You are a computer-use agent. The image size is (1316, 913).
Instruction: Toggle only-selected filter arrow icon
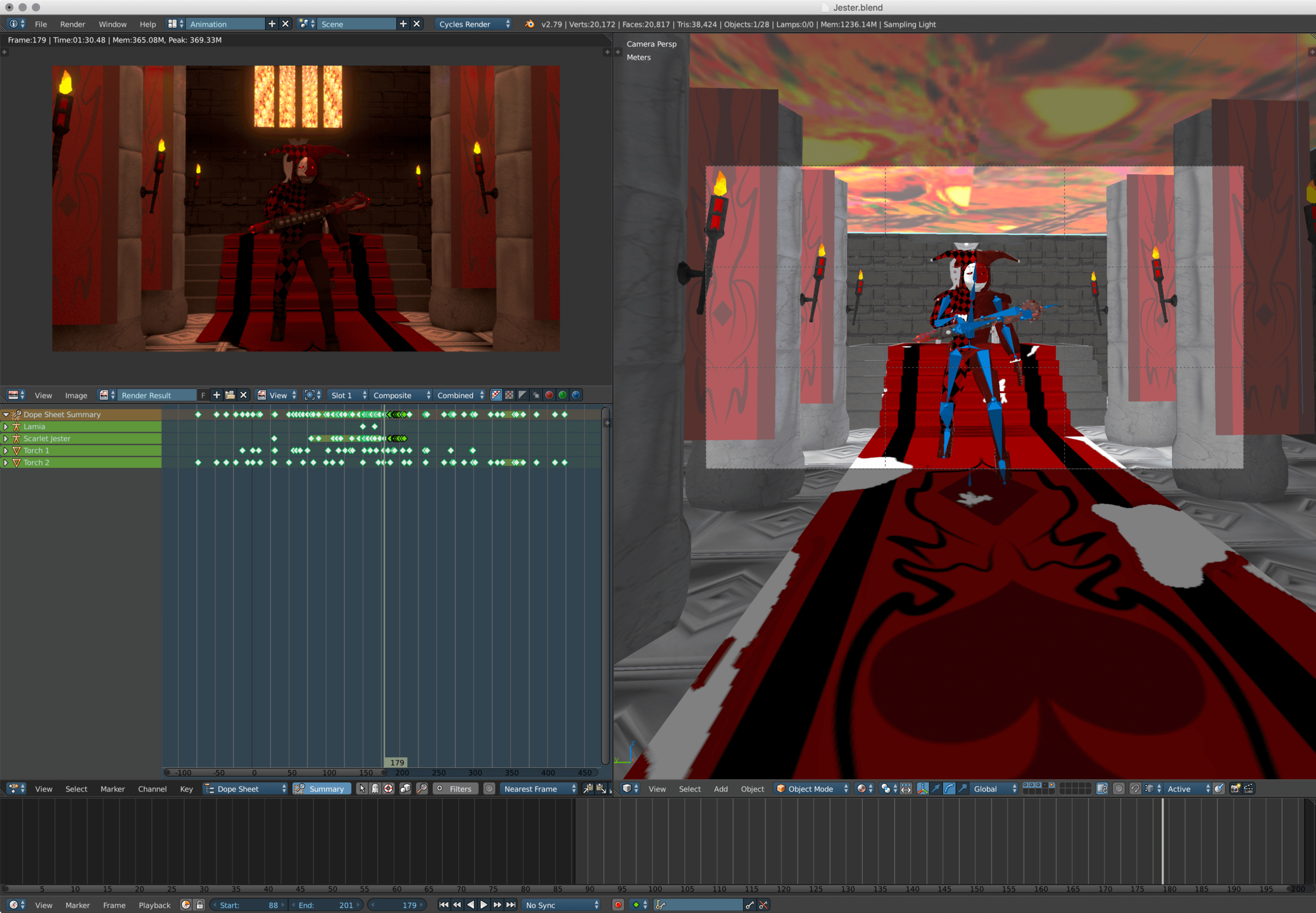361,789
